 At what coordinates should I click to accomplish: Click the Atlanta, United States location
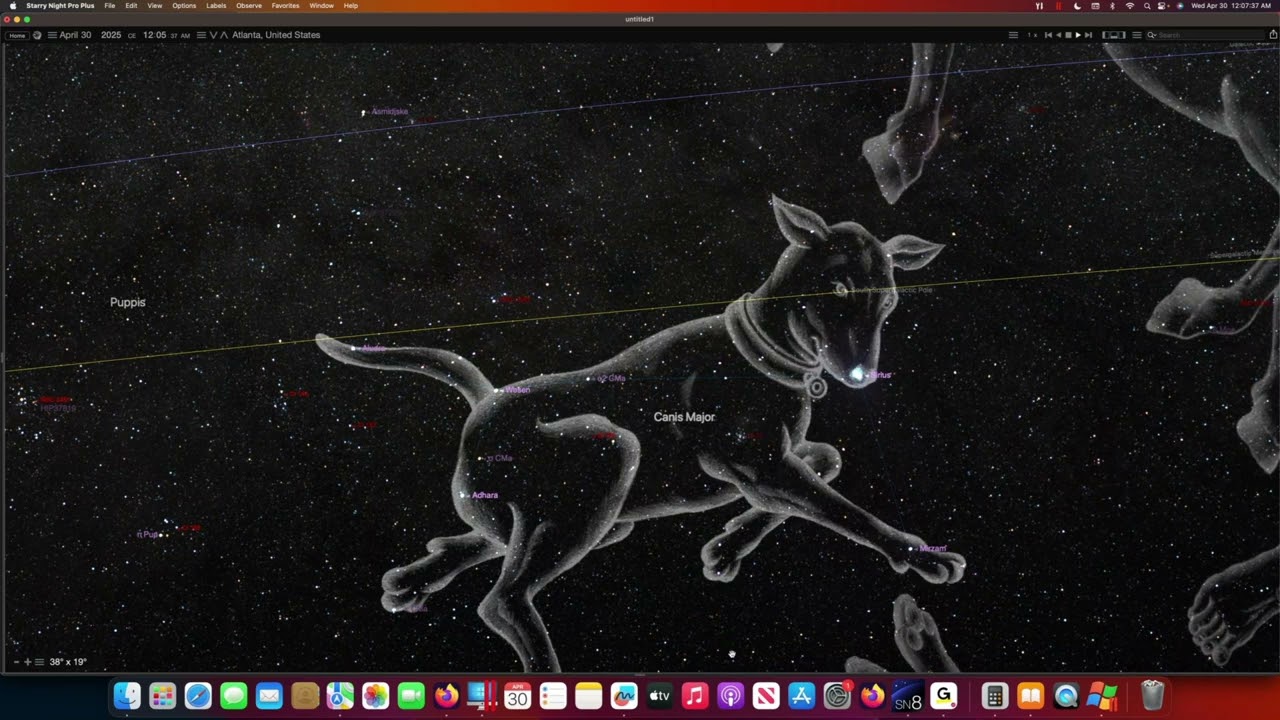coord(276,35)
